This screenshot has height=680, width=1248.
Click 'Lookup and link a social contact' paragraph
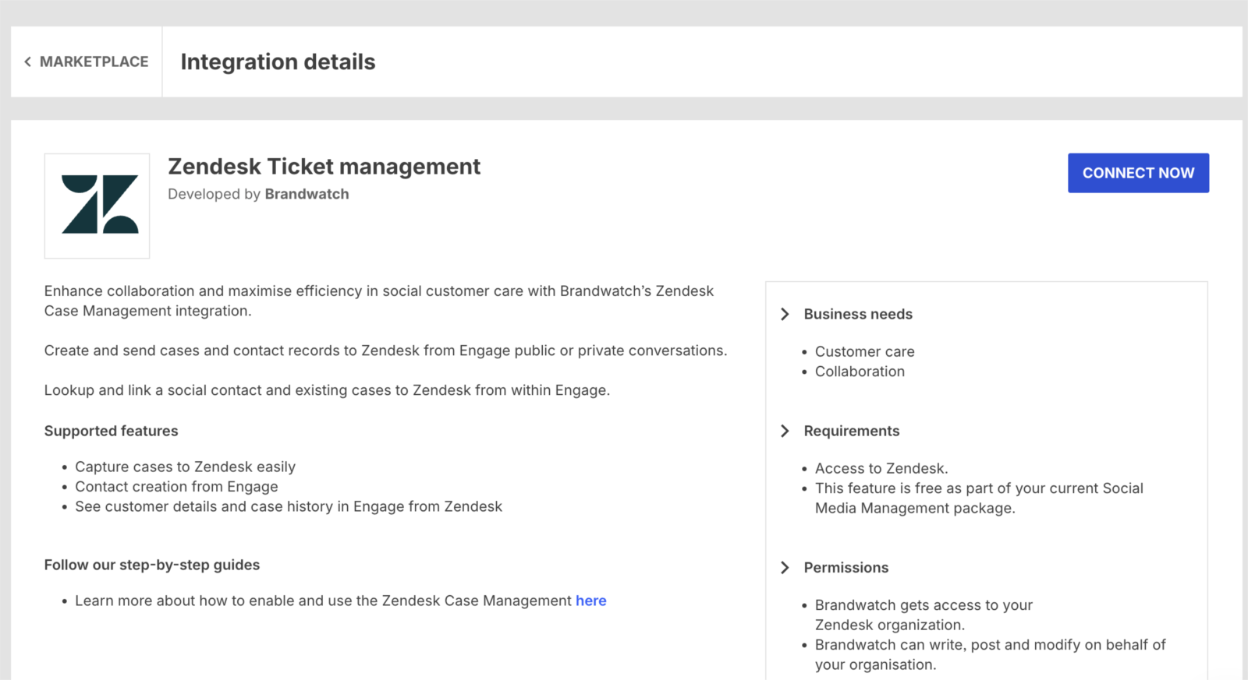(x=327, y=390)
